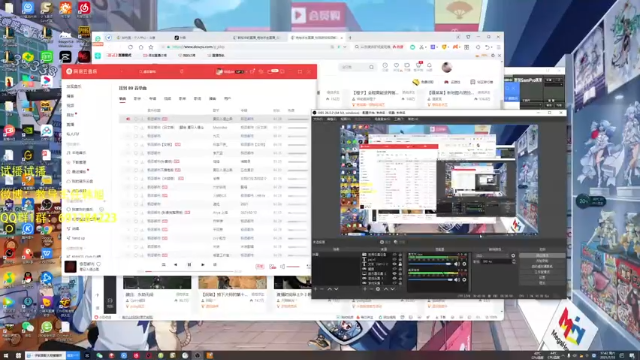The width and height of the screenshot is (640, 360).
Task: Open the OBS scene transition dropdown
Action: pyautogui.click(x=492, y=256)
